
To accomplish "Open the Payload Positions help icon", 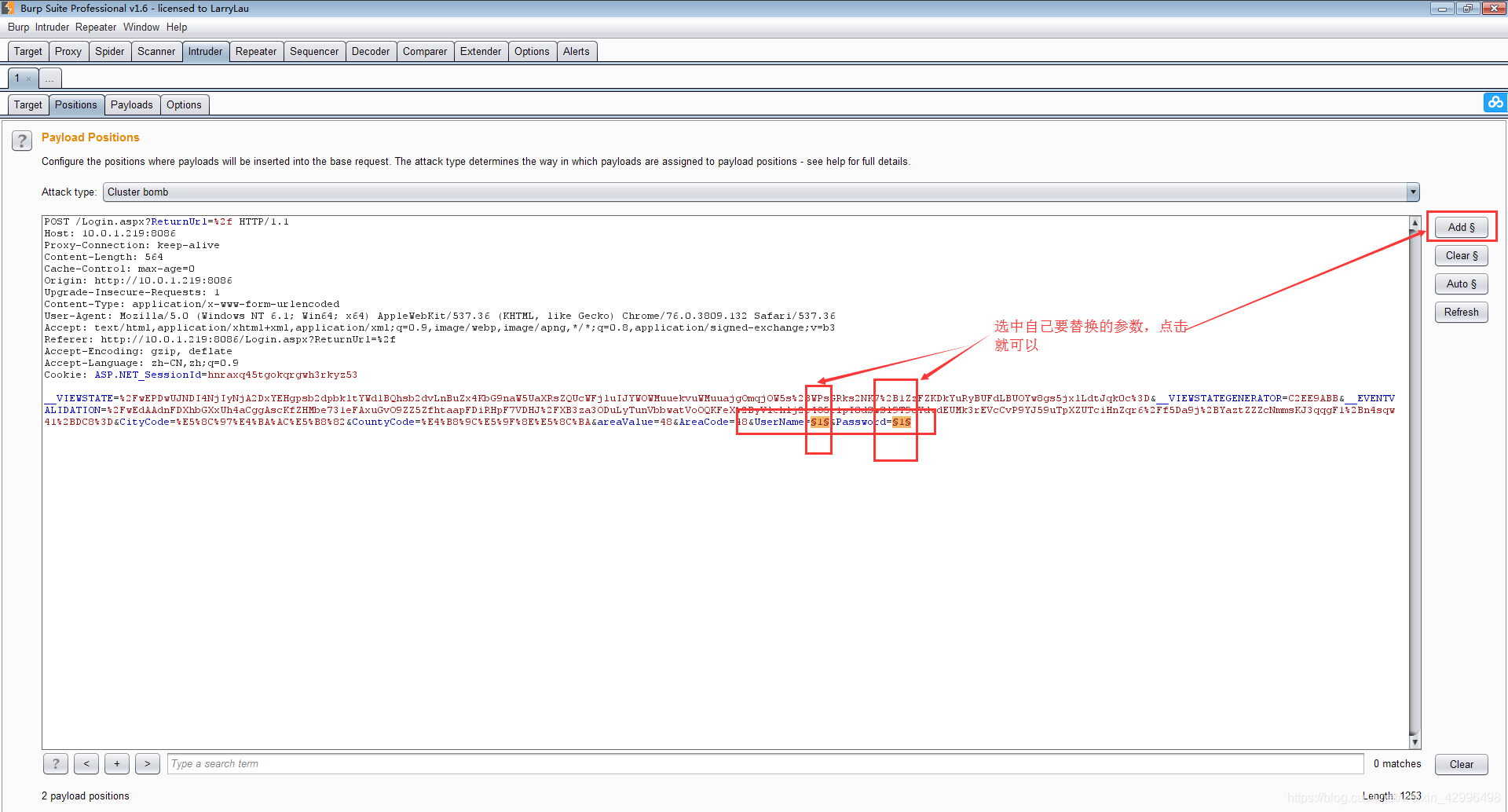I will (22, 141).
